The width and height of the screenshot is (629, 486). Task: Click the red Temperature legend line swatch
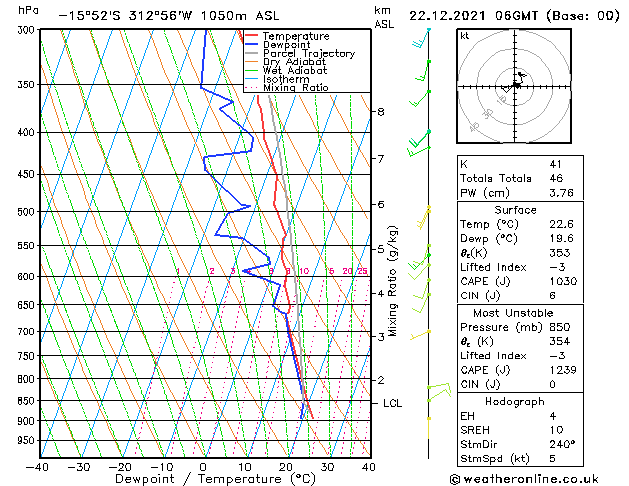[252, 36]
